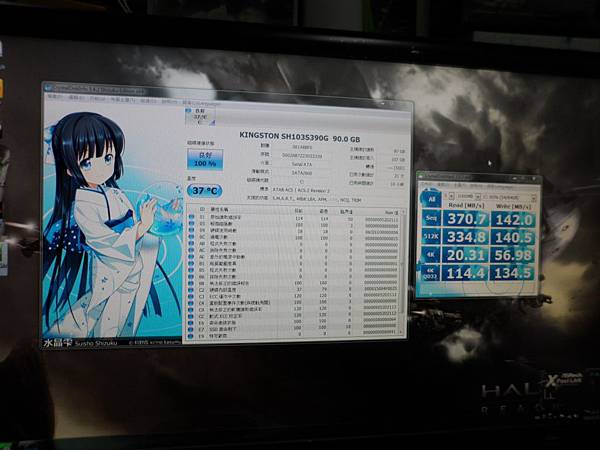Click the 4K QD32 read result 114.4
This screenshot has width=600, height=450.
[x=466, y=273]
